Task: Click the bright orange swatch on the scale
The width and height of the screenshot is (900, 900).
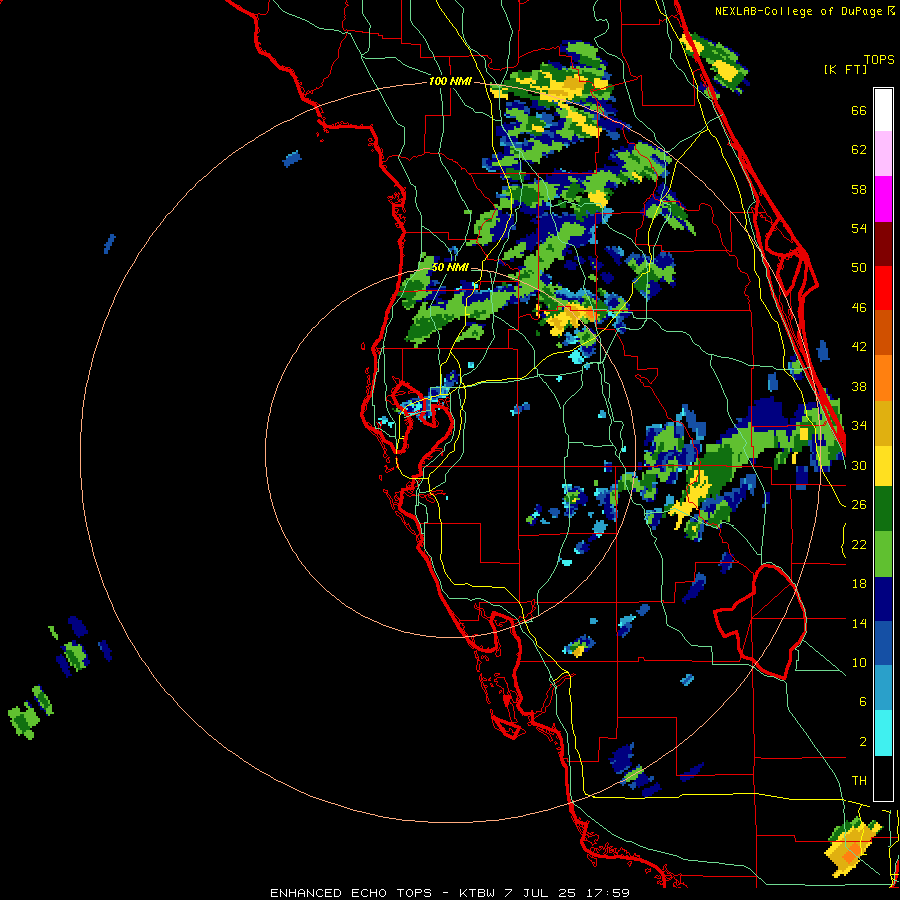Action: pos(883,378)
